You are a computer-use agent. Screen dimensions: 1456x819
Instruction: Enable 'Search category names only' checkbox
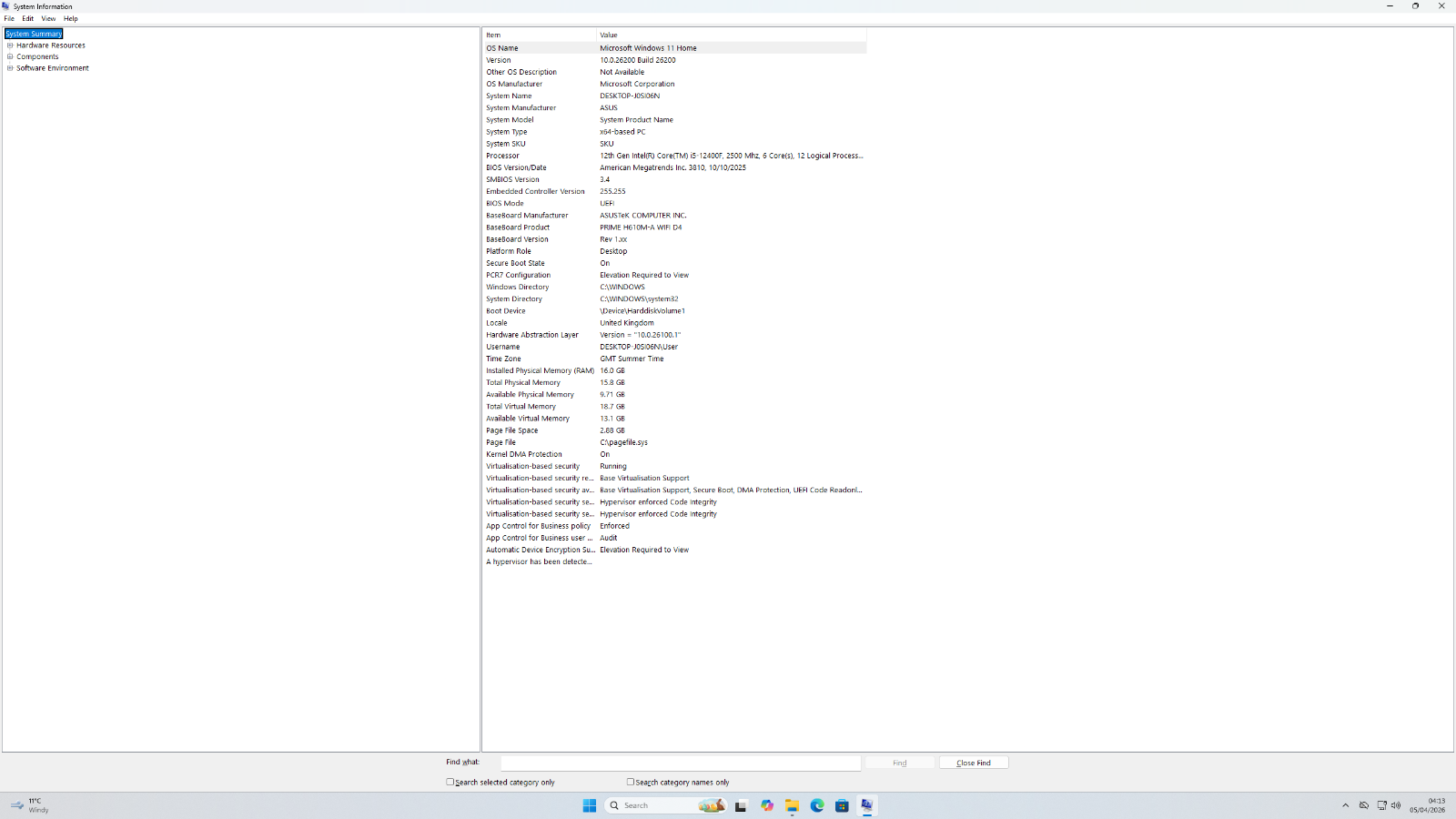coord(630,782)
